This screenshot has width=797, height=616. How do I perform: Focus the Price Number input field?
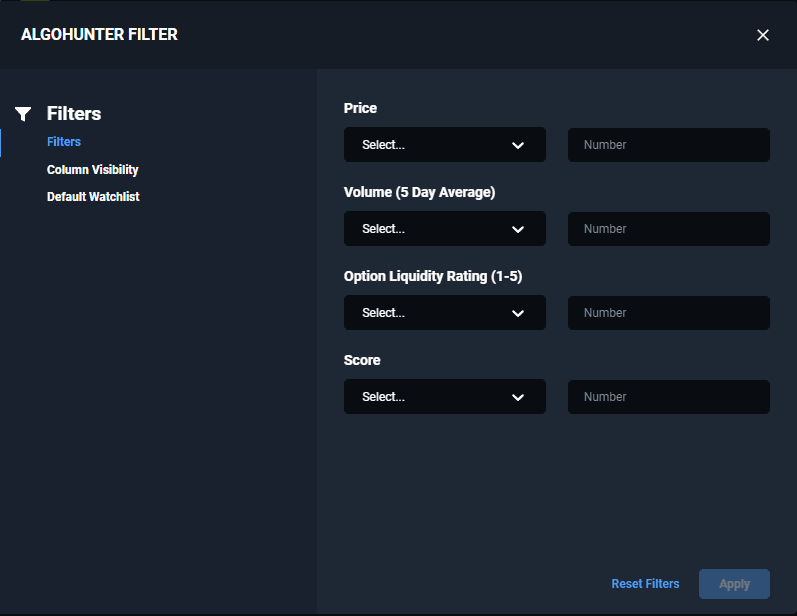[x=668, y=145]
